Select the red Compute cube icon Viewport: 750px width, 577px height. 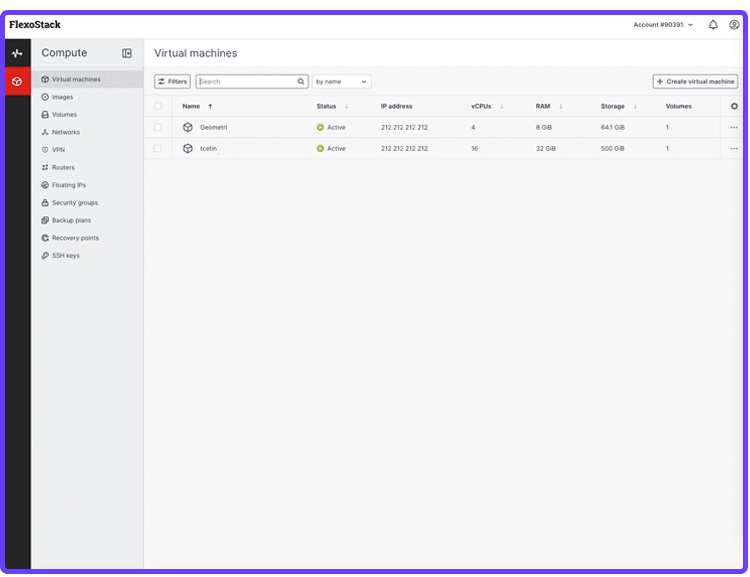[17, 81]
